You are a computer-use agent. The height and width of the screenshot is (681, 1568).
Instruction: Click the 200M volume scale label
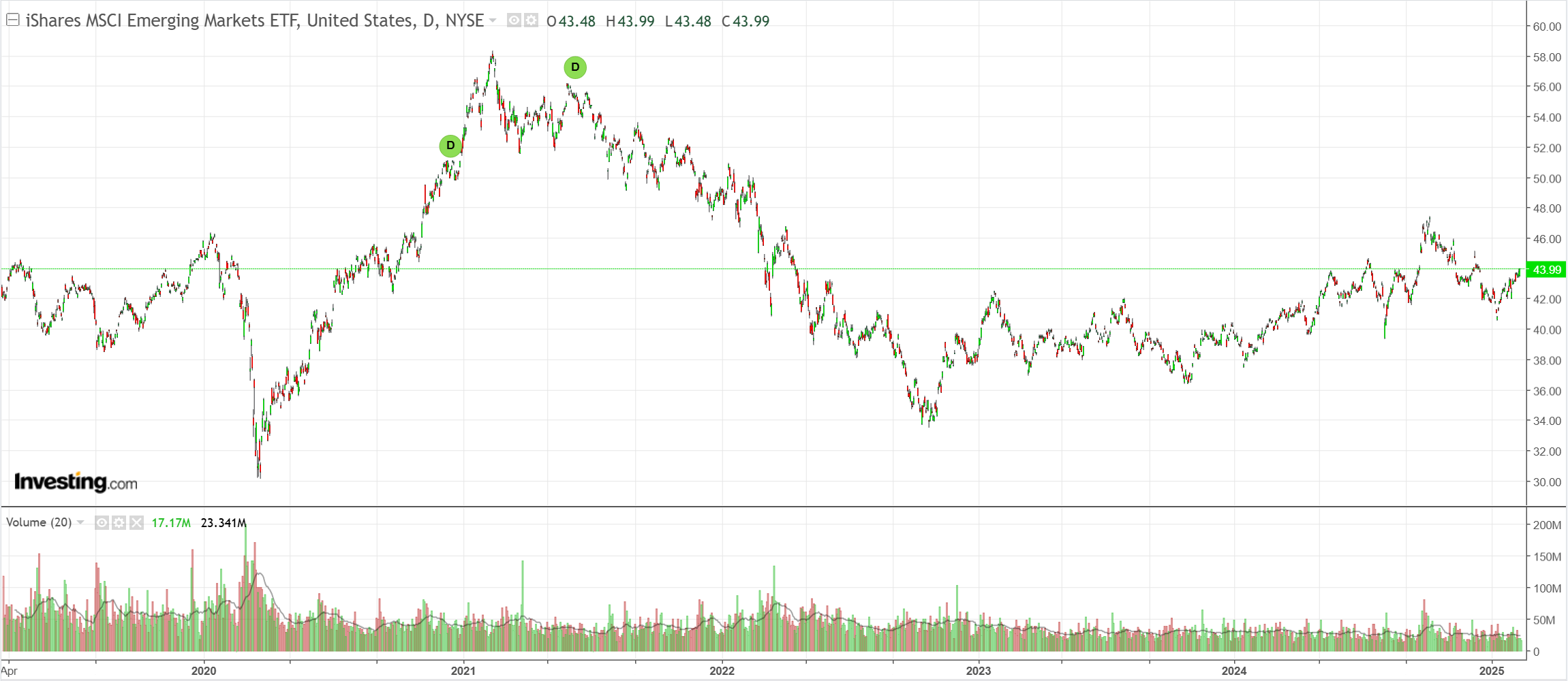pos(1547,525)
